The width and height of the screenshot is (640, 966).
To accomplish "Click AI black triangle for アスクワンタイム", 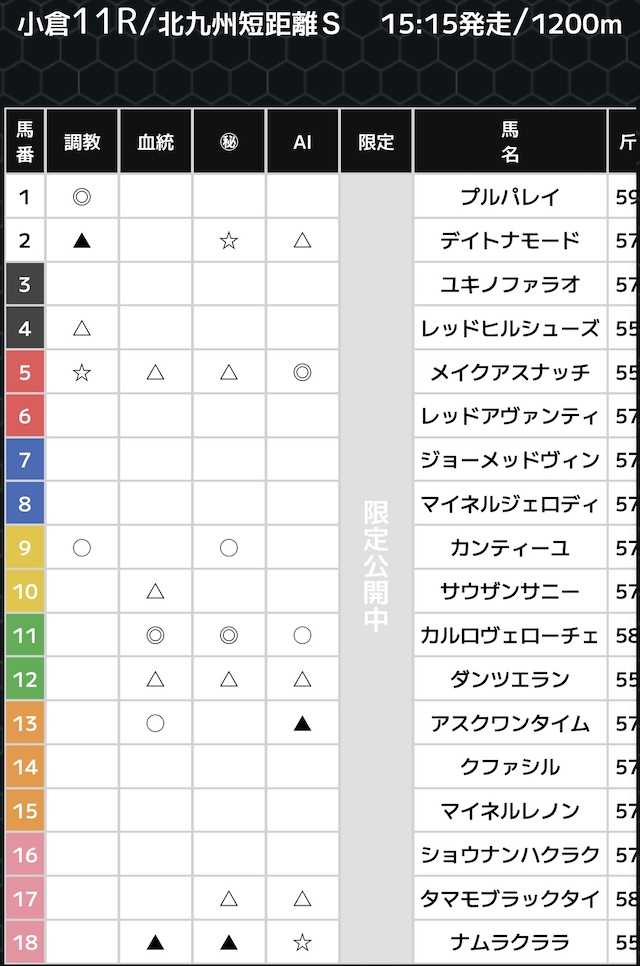I will coord(303,723).
